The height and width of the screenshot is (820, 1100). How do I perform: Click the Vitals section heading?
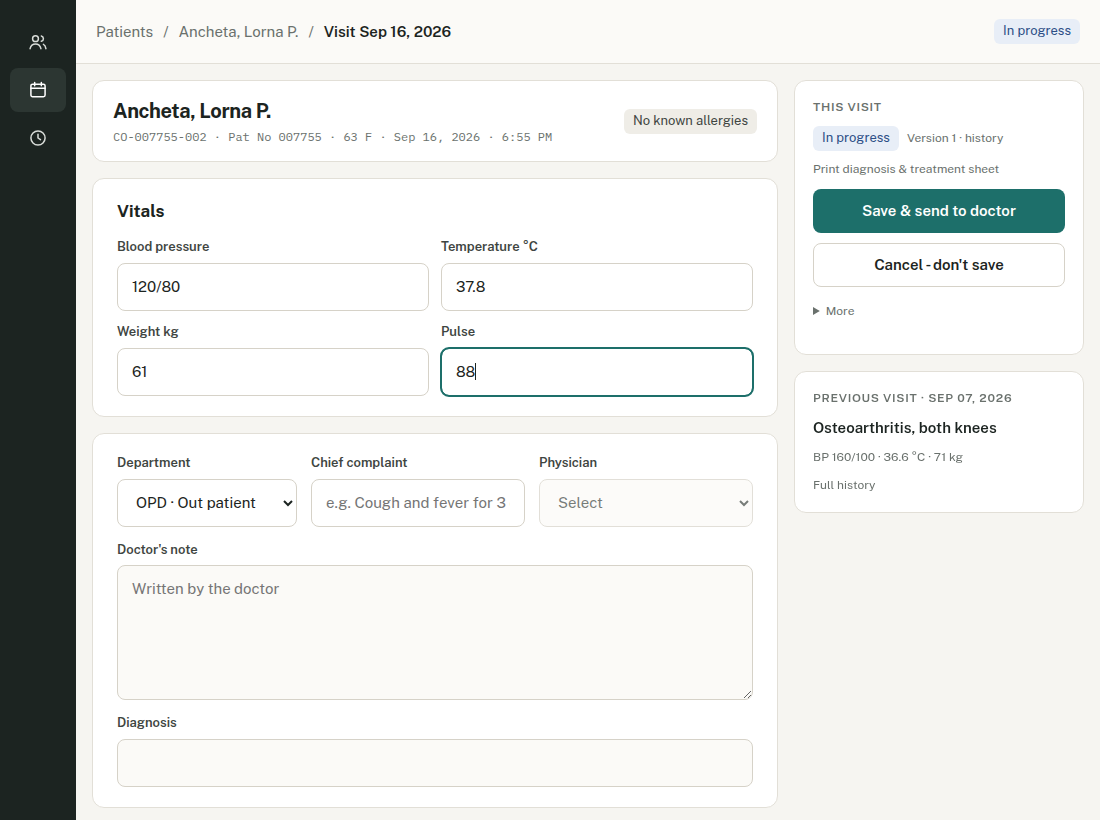tap(140, 211)
